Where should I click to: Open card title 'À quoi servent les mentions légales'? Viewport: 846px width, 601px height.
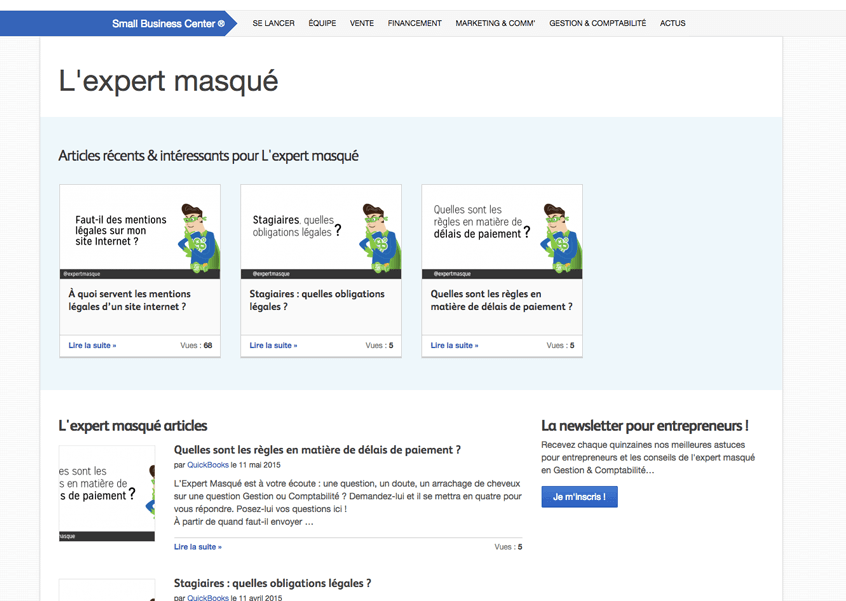(x=129, y=300)
